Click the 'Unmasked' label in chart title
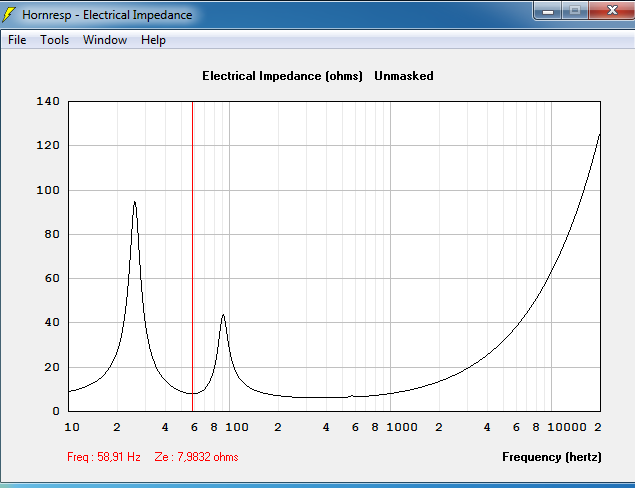635x488 pixels. coord(404,76)
